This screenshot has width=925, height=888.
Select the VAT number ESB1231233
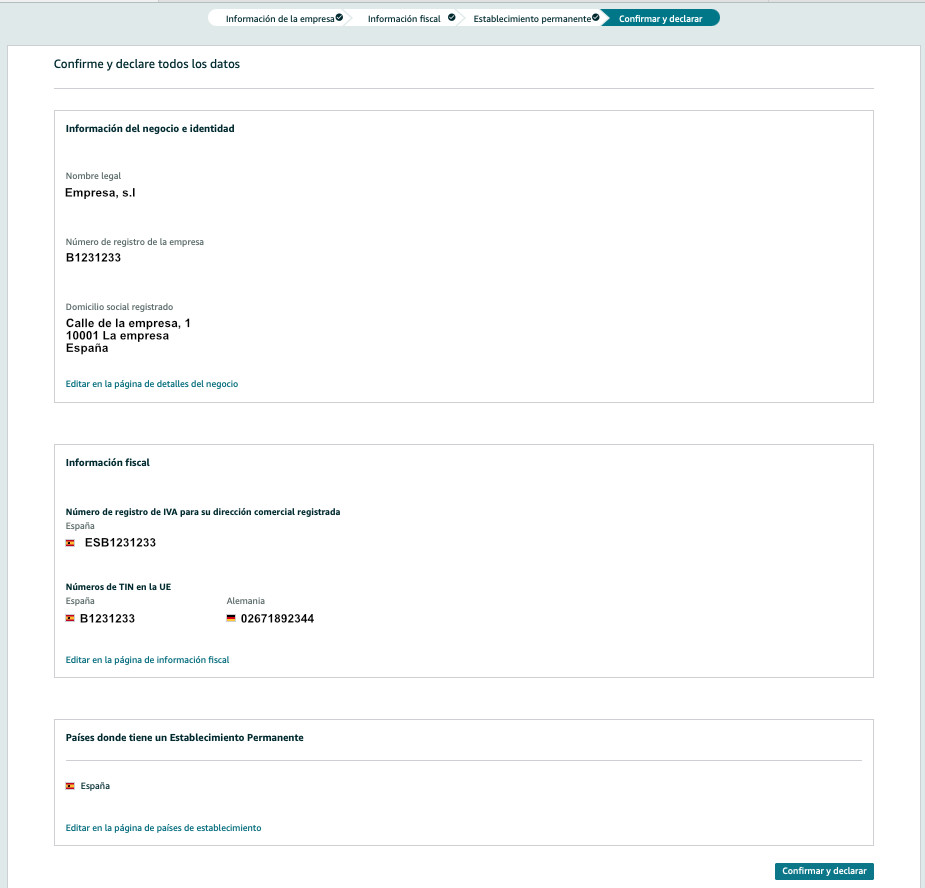(120, 543)
